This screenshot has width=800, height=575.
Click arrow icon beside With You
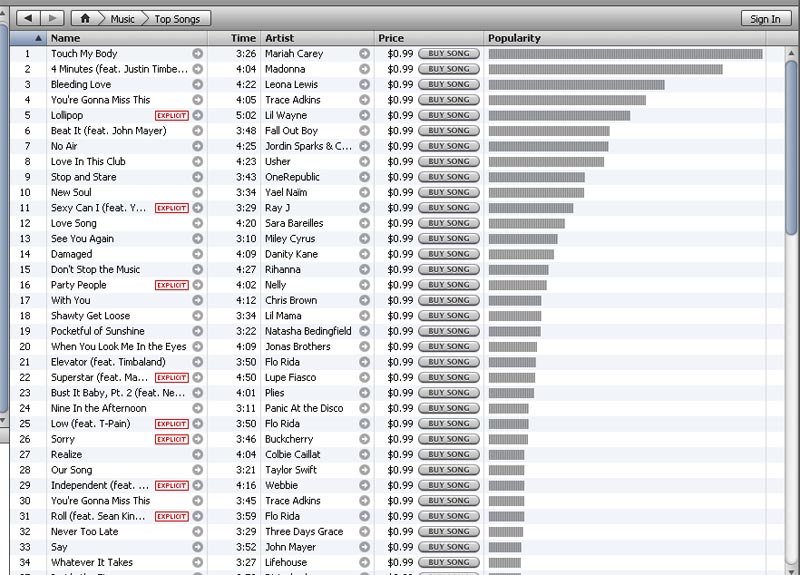(x=197, y=300)
